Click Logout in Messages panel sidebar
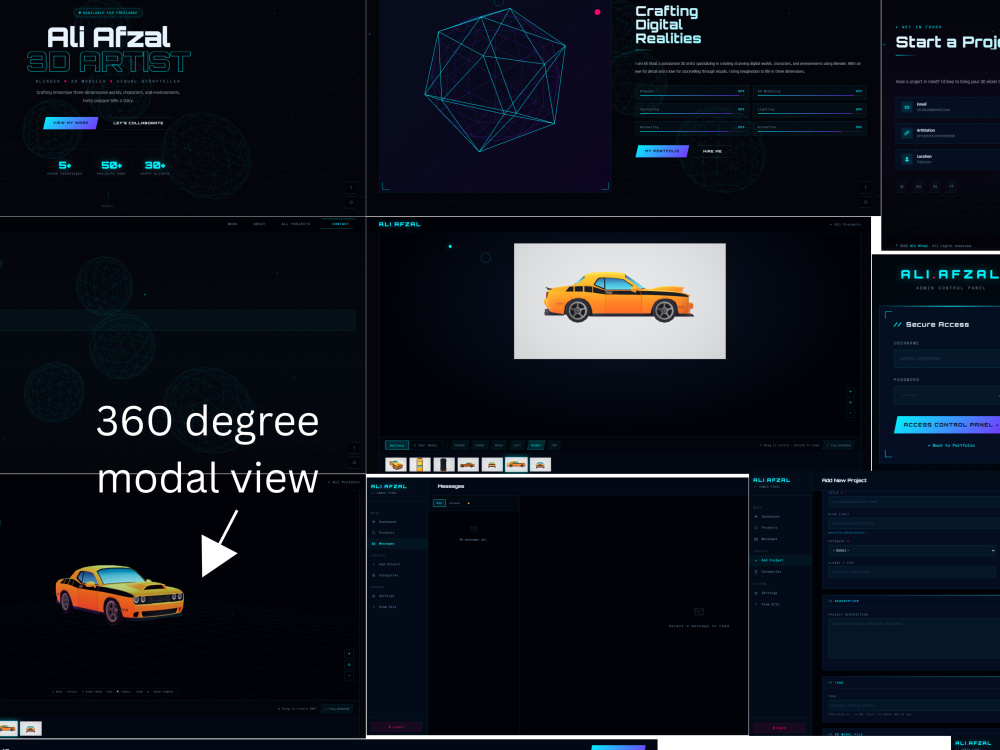 [x=396, y=727]
